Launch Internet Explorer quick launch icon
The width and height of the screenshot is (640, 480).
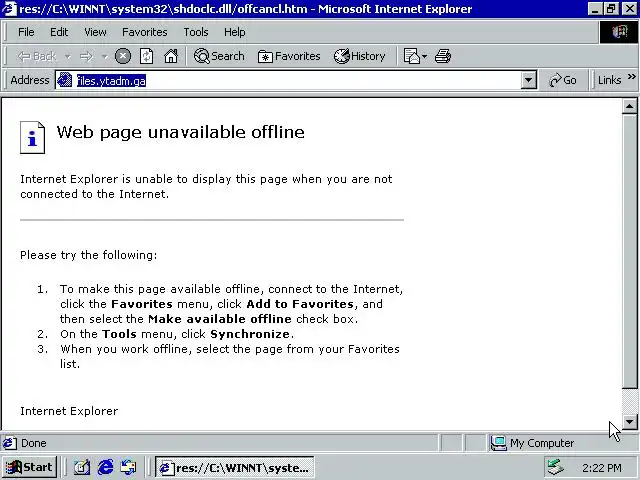point(105,467)
